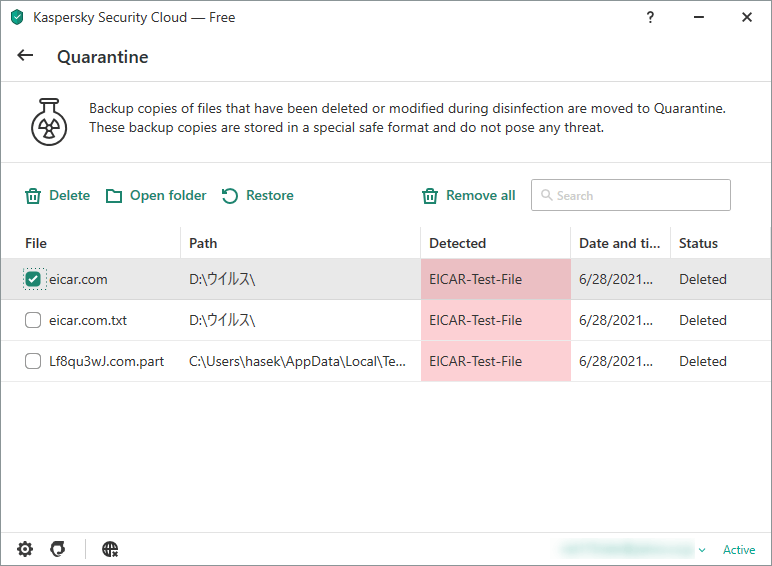Sort by the Date and time column header
The height and width of the screenshot is (566, 772).
620,243
